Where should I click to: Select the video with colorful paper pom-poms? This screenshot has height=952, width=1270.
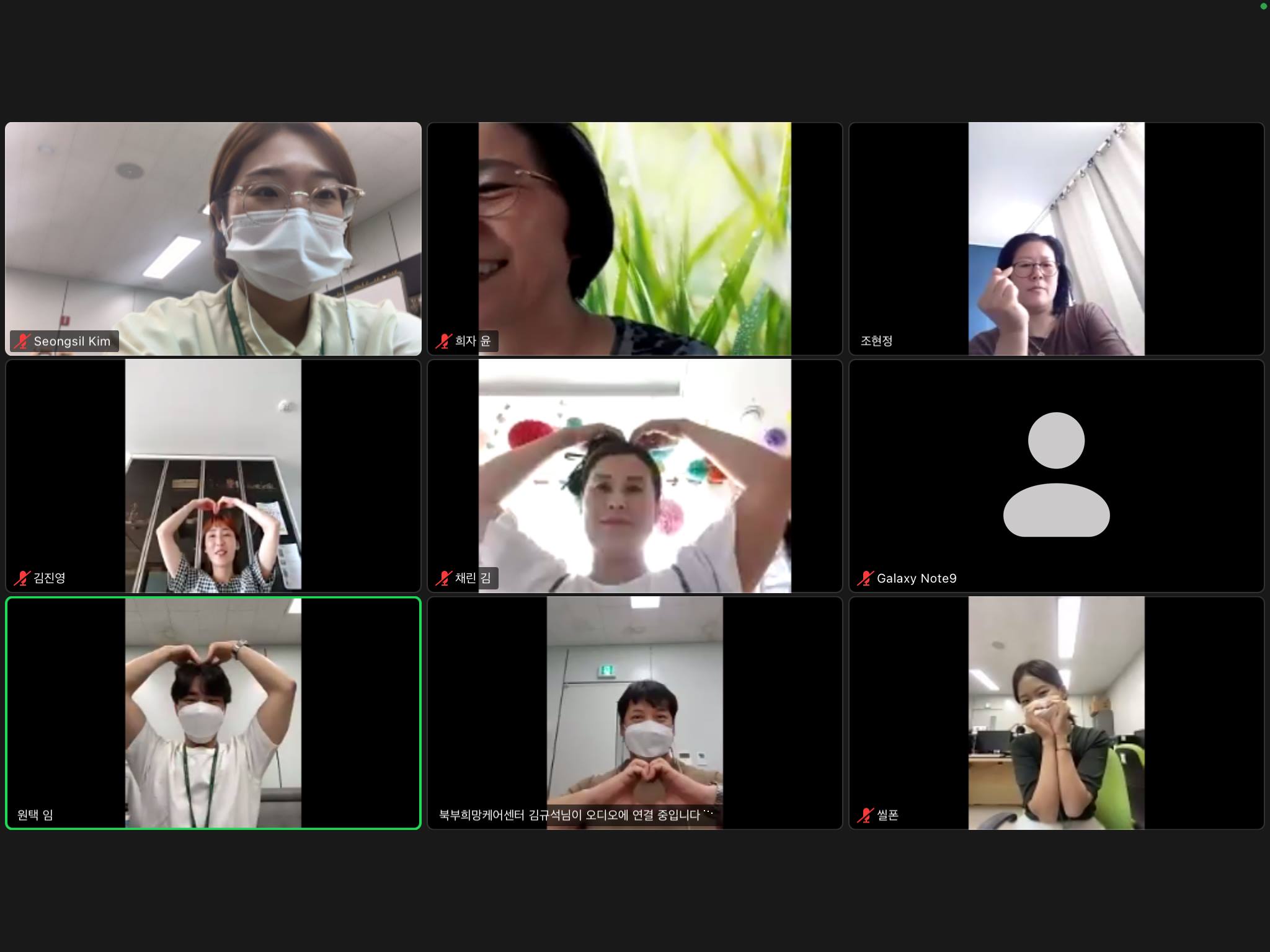pos(634,476)
